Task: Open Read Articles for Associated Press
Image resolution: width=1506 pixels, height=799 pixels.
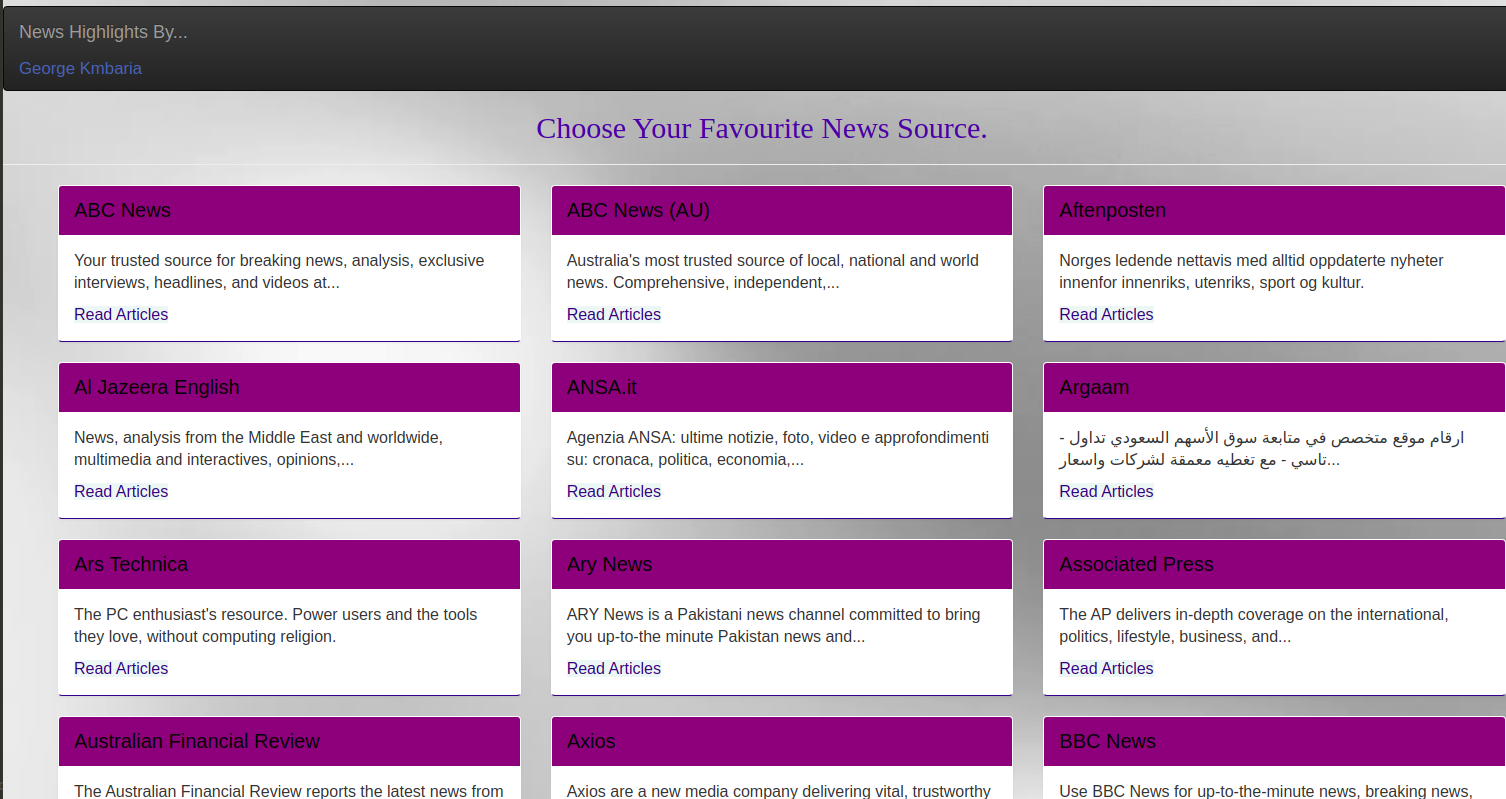Action: pos(1106,668)
